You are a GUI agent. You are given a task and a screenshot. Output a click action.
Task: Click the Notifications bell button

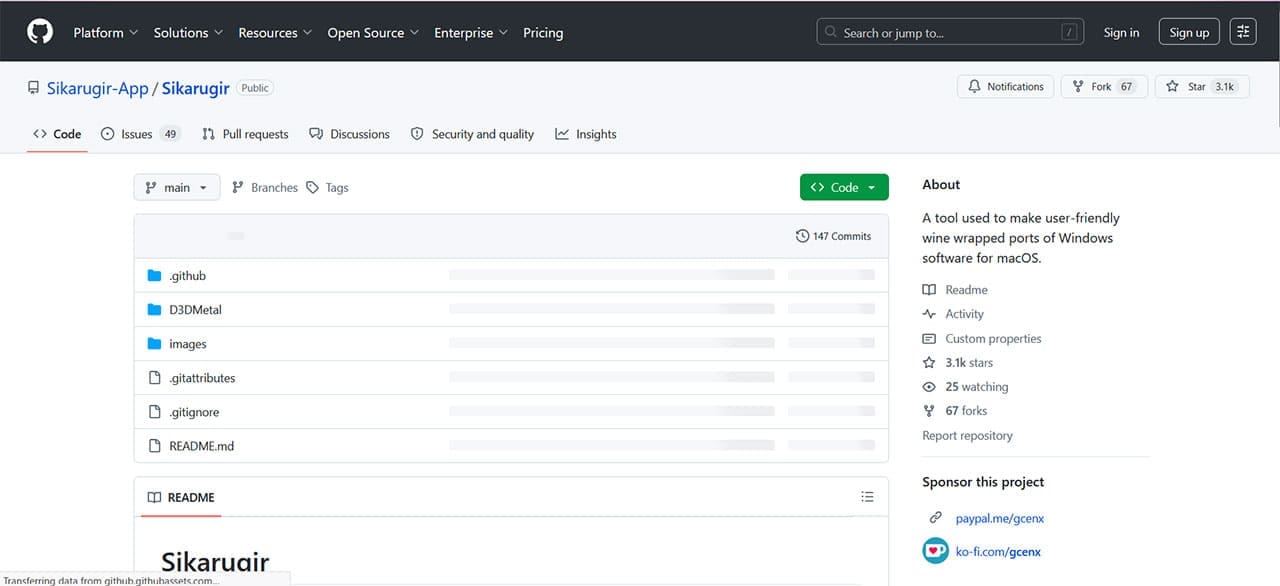(x=1006, y=87)
